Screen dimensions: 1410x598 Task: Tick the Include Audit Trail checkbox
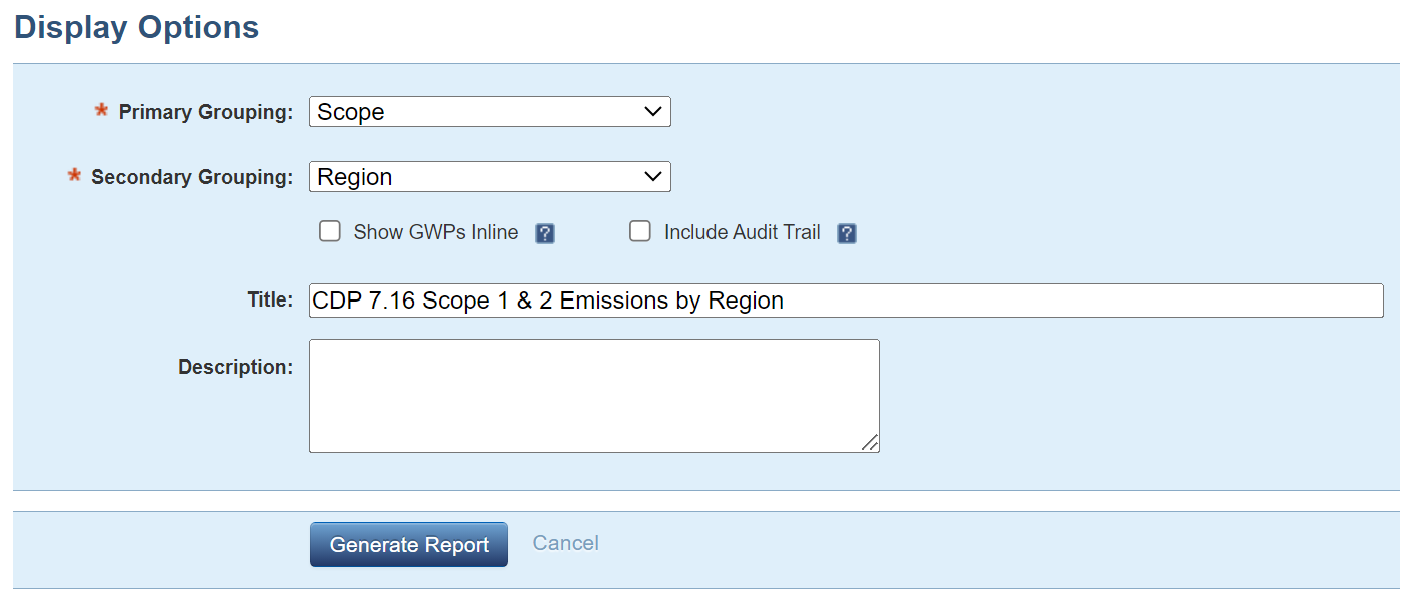point(640,232)
